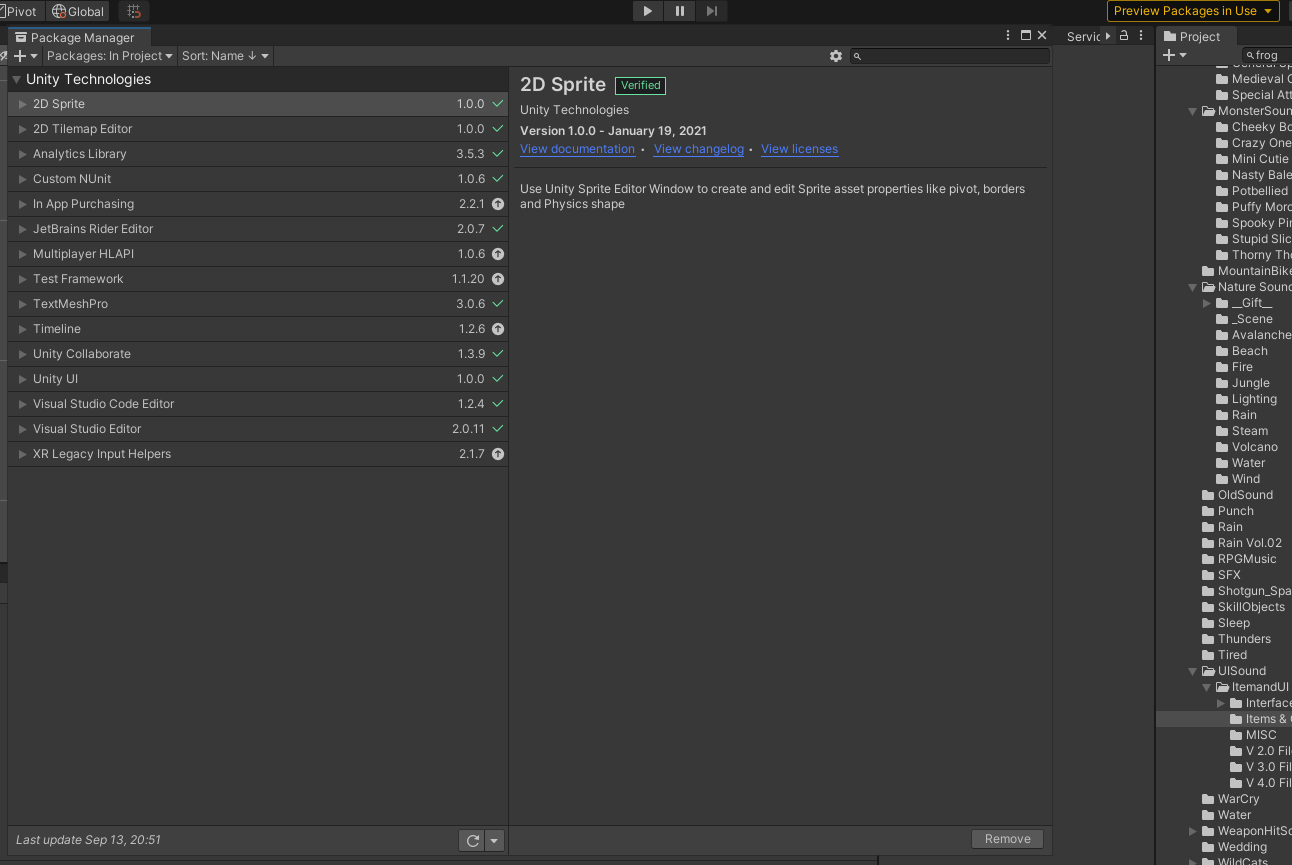The height and width of the screenshot is (865, 1292).
Task: Click the installed checkmark on Visual Studio Code Editor
Action: point(497,404)
